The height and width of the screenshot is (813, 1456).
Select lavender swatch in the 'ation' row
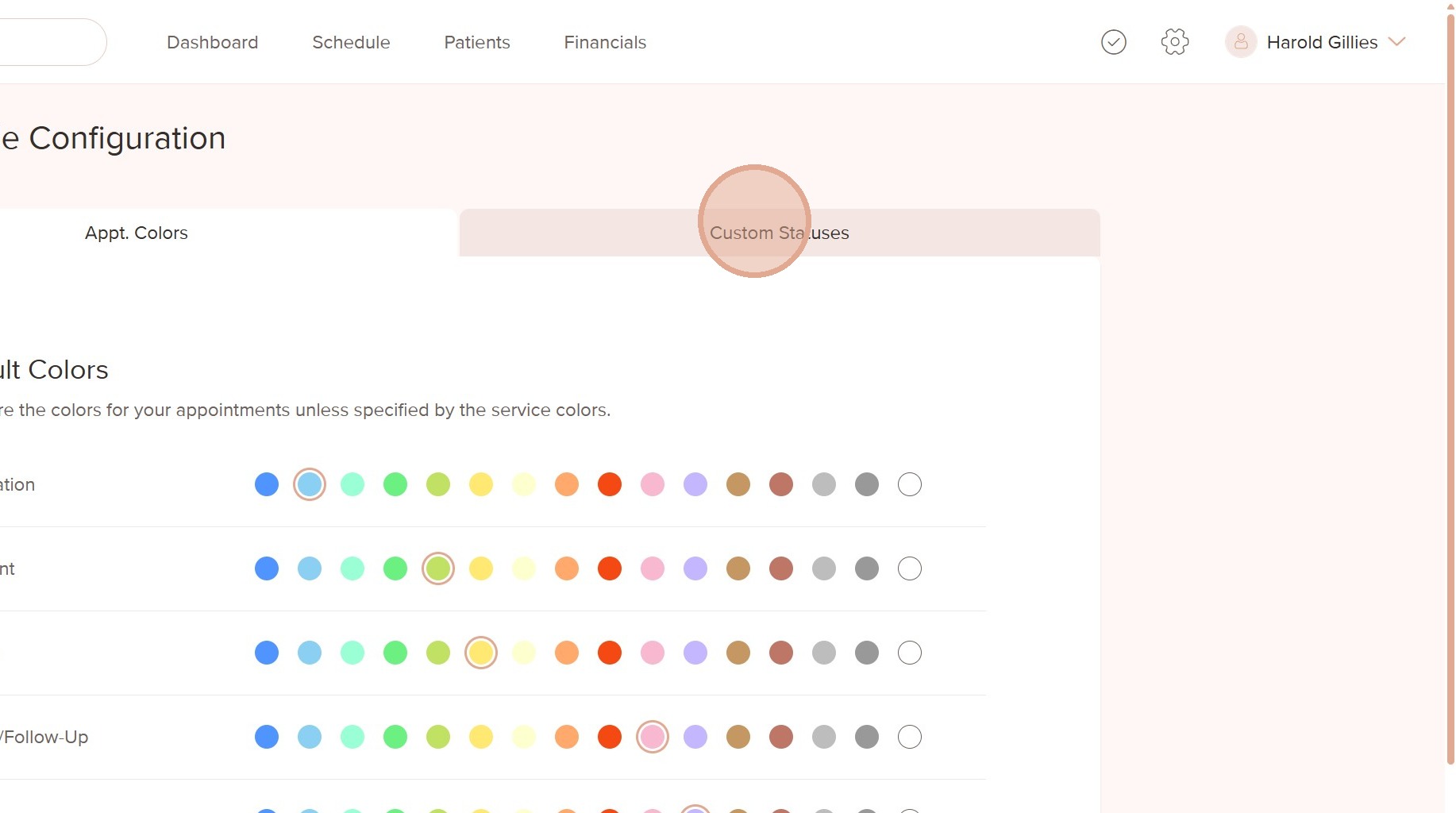point(695,484)
